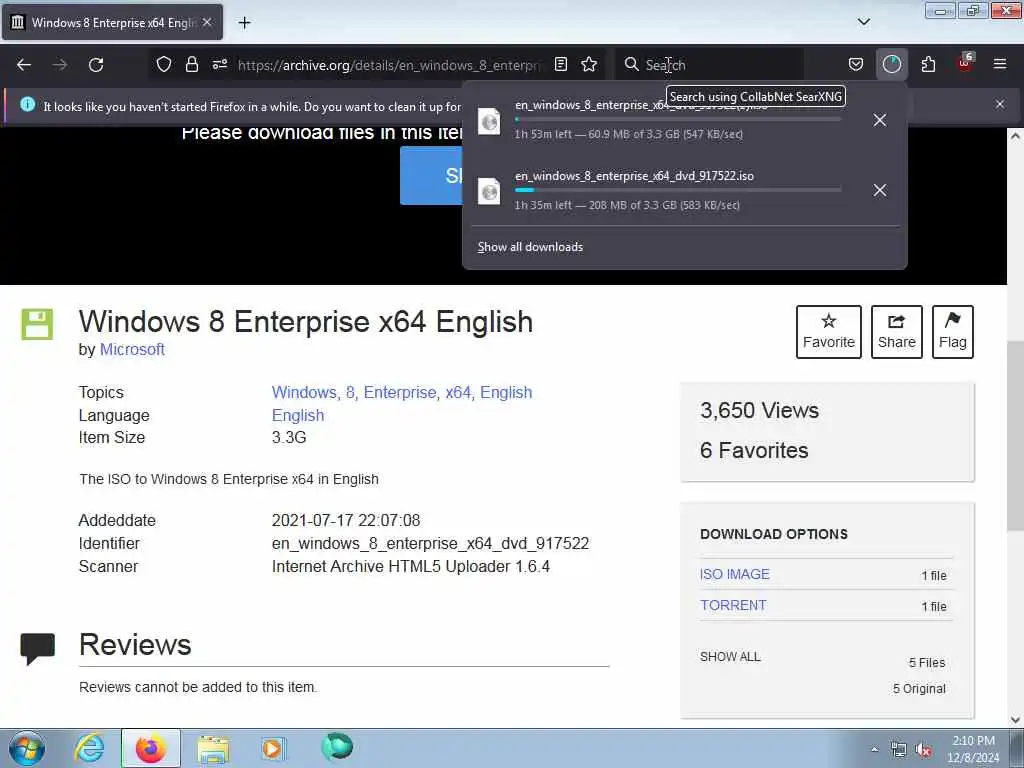The height and width of the screenshot is (768, 1024).
Task: Click the scrollbar down arrow
Action: click(1016, 720)
